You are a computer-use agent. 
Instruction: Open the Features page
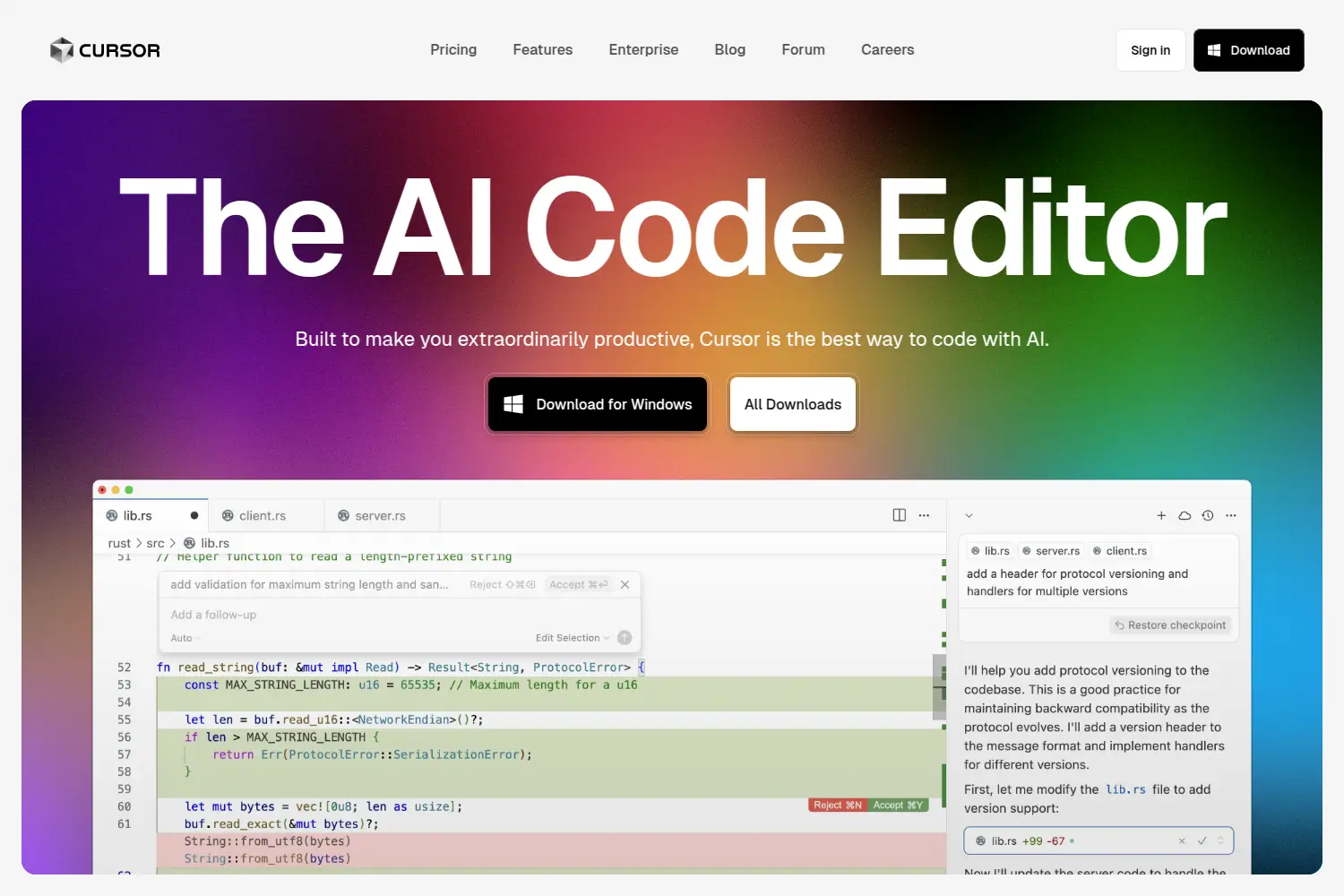pos(542,50)
